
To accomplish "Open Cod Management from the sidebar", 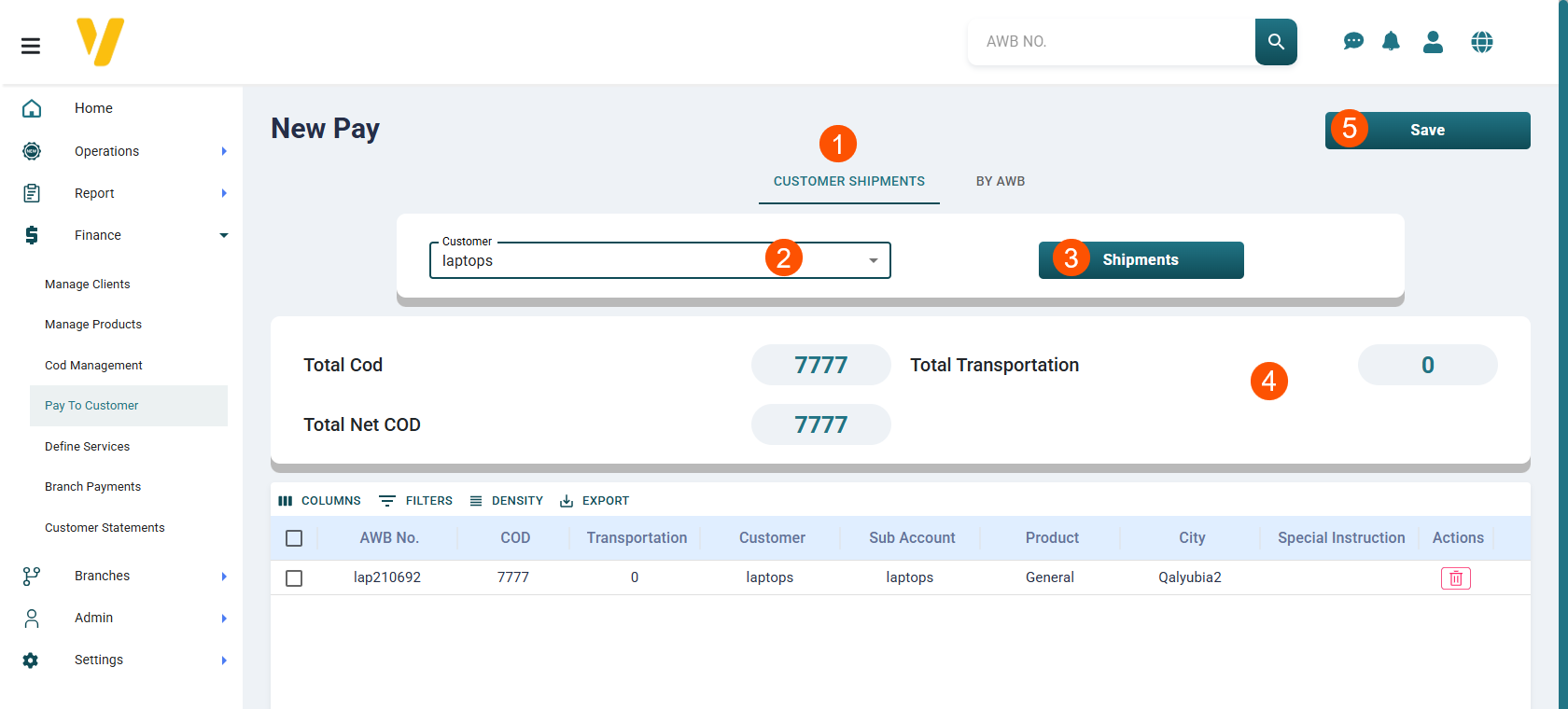I will point(93,366).
